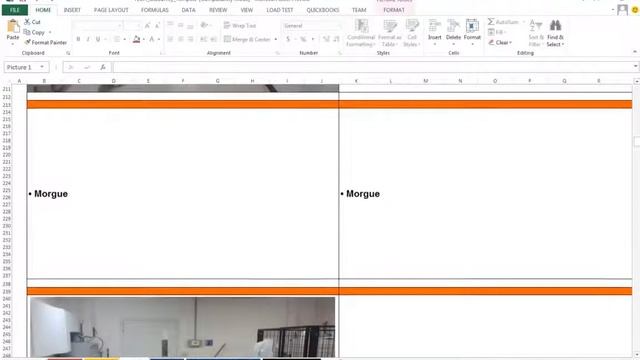Open the Orientation text-angle icon
Screen dimensions: 640x360
click(x=204, y=25)
